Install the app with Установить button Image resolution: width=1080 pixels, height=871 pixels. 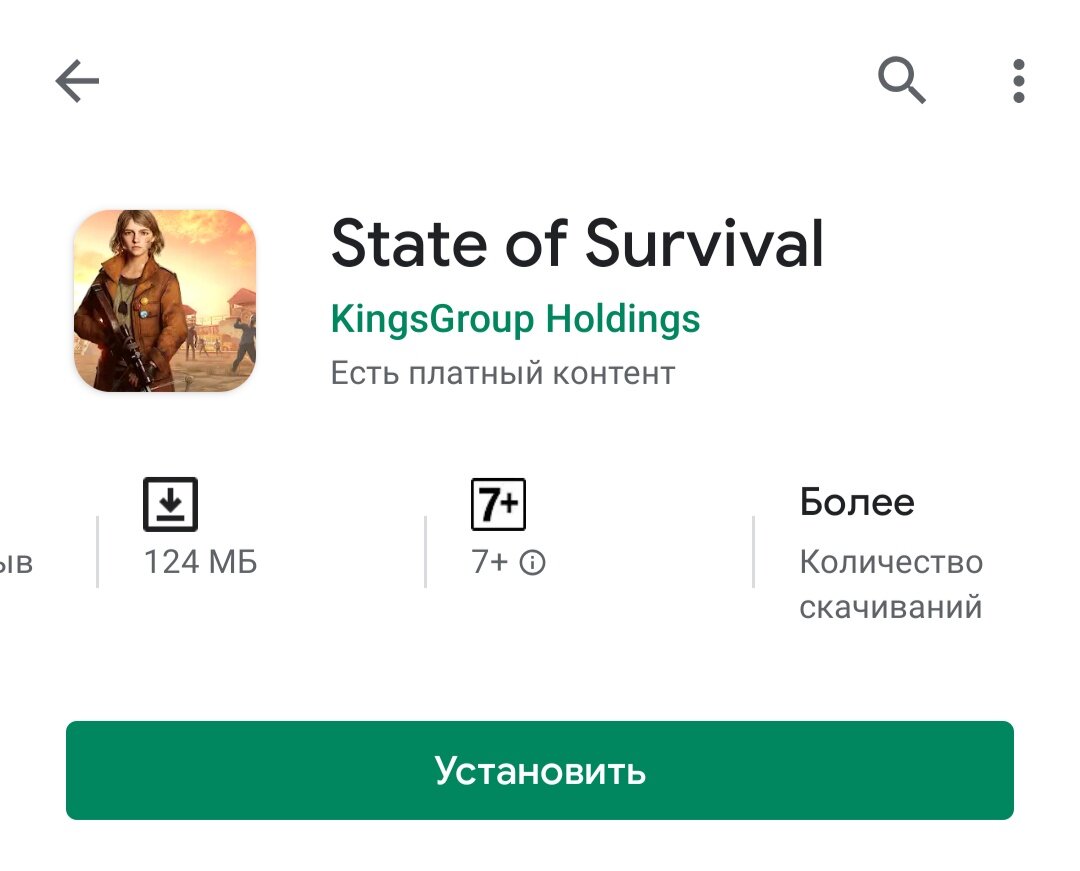coord(540,770)
